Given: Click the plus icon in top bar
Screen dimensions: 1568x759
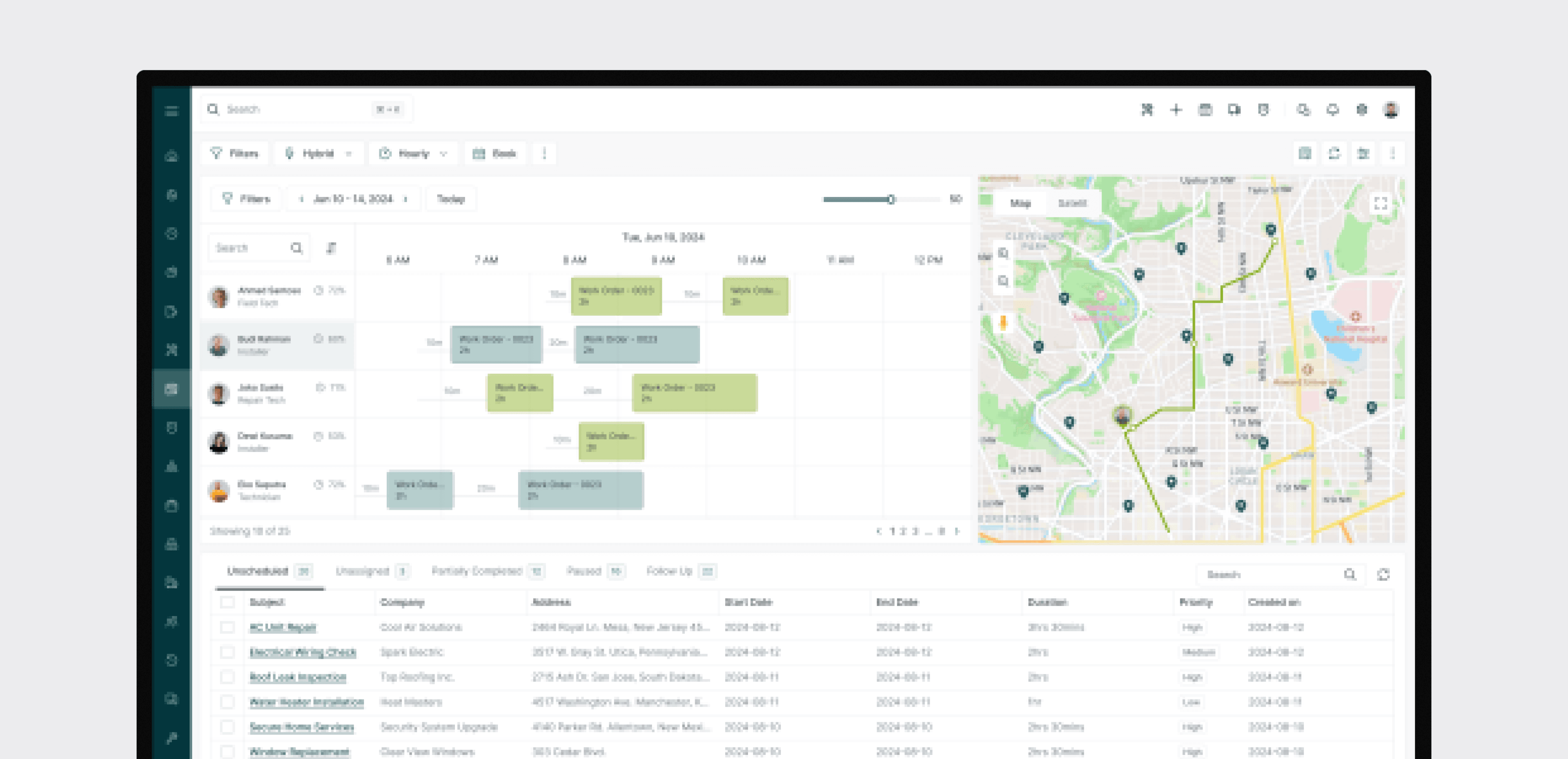Looking at the screenshot, I should click(1176, 109).
